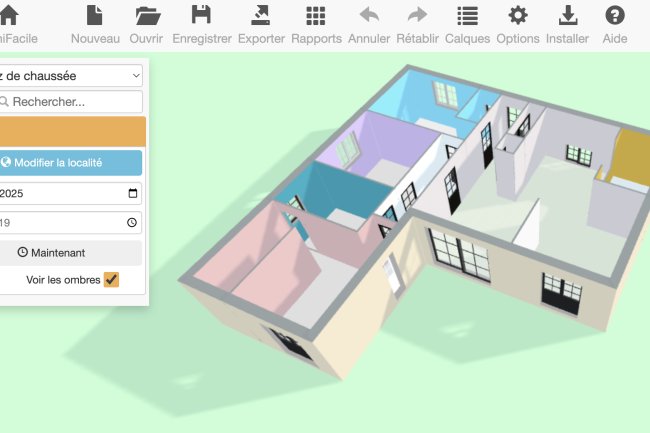Open the calendar date picker icon
Screen dimensions: 650x433
click(x=133, y=193)
